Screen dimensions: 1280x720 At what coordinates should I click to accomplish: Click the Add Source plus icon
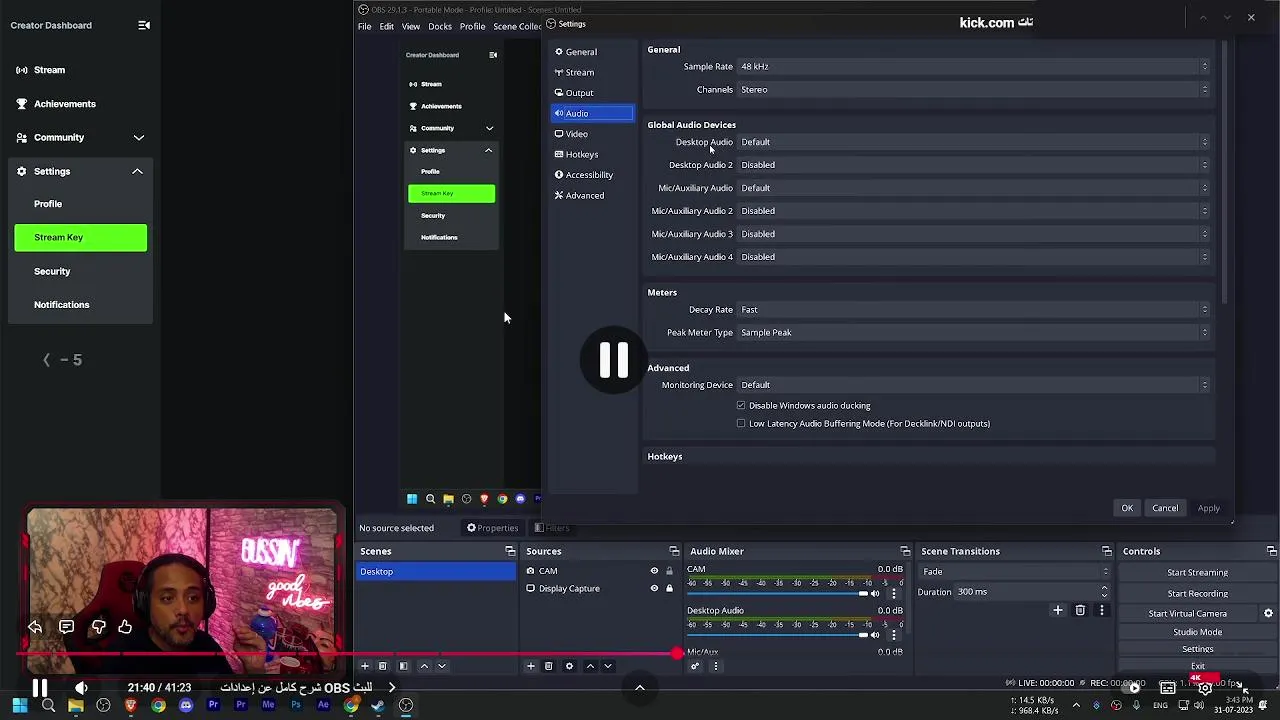pyautogui.click(x=531, y=666)
